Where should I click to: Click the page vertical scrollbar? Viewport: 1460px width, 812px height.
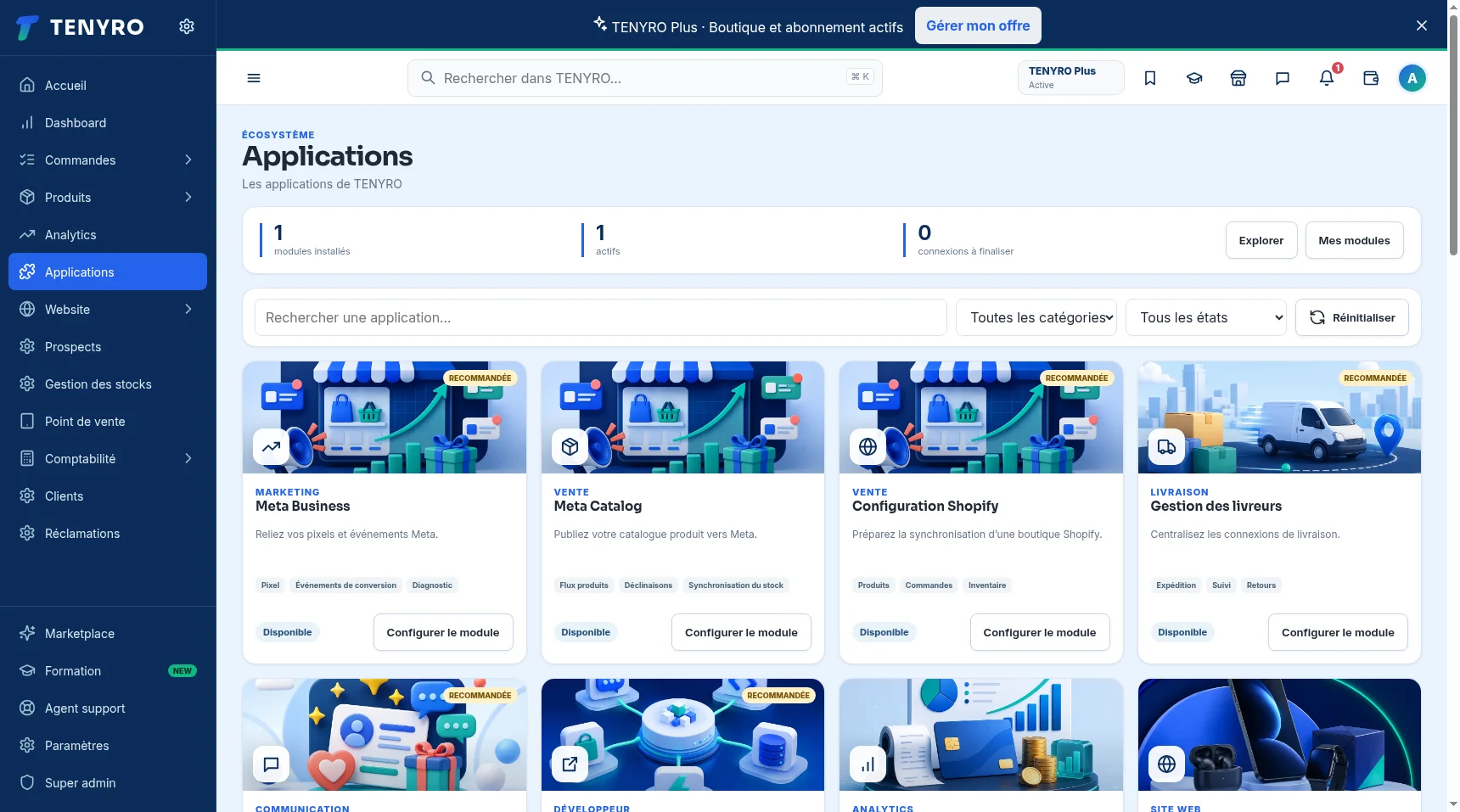pyautogui.click(x=1453, y=136)
